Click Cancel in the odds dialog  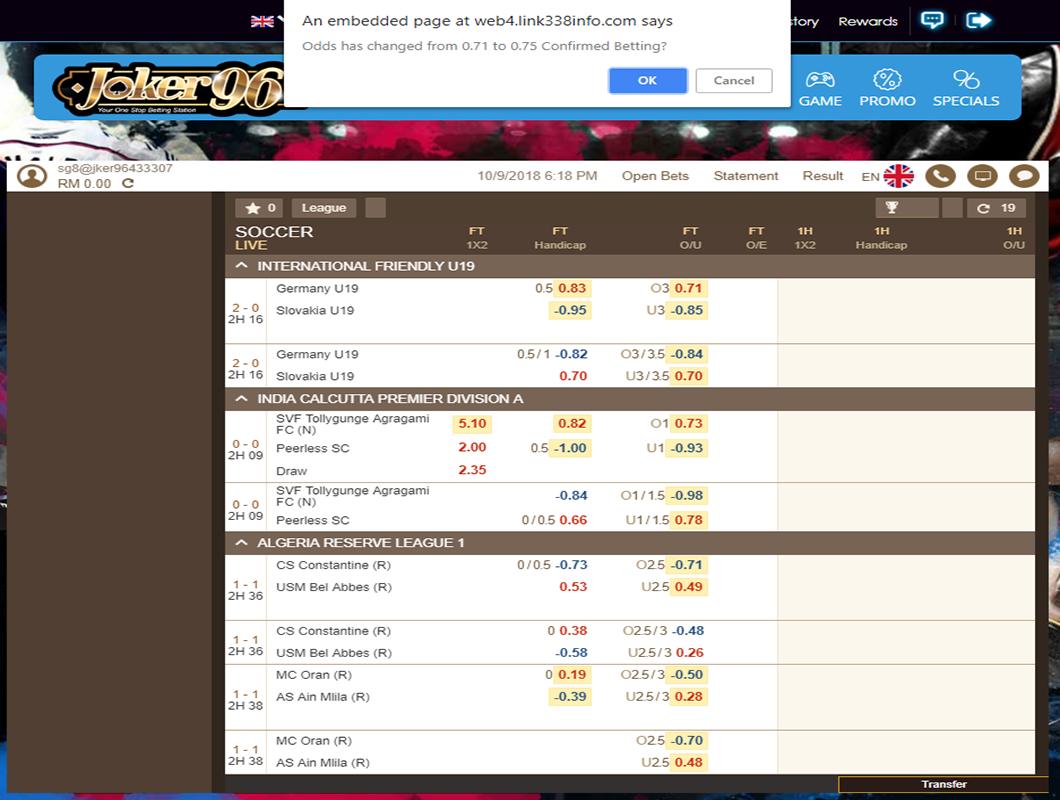[x=734, y=80]
